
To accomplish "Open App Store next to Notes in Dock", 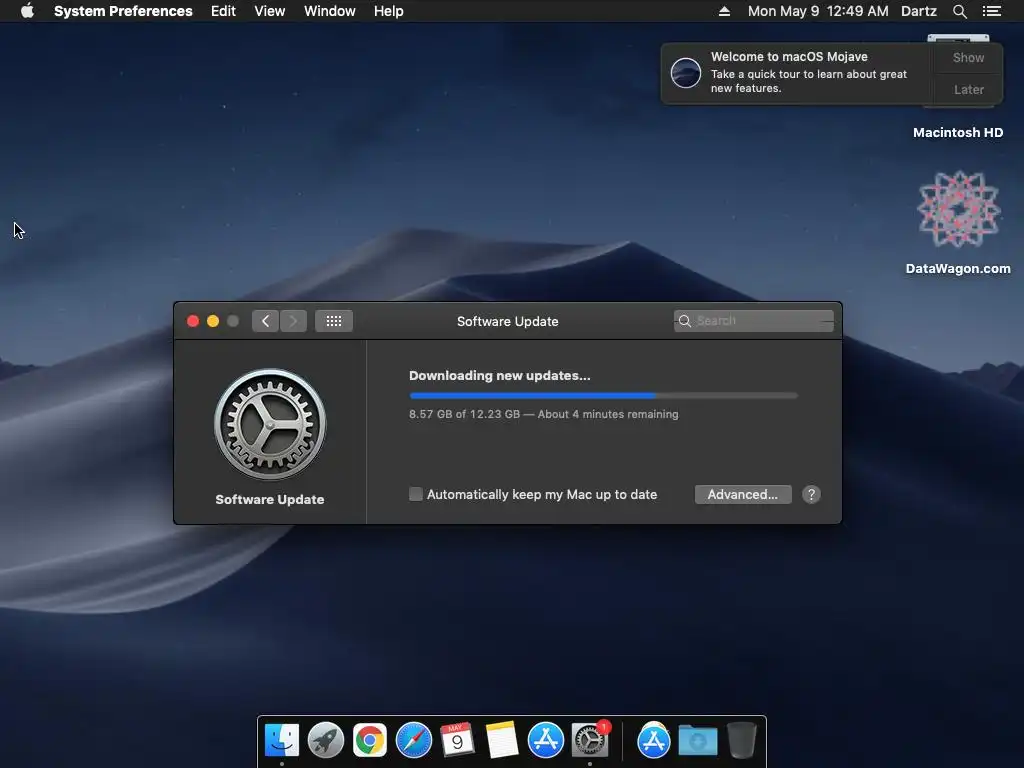I will (x=546, y=740).
